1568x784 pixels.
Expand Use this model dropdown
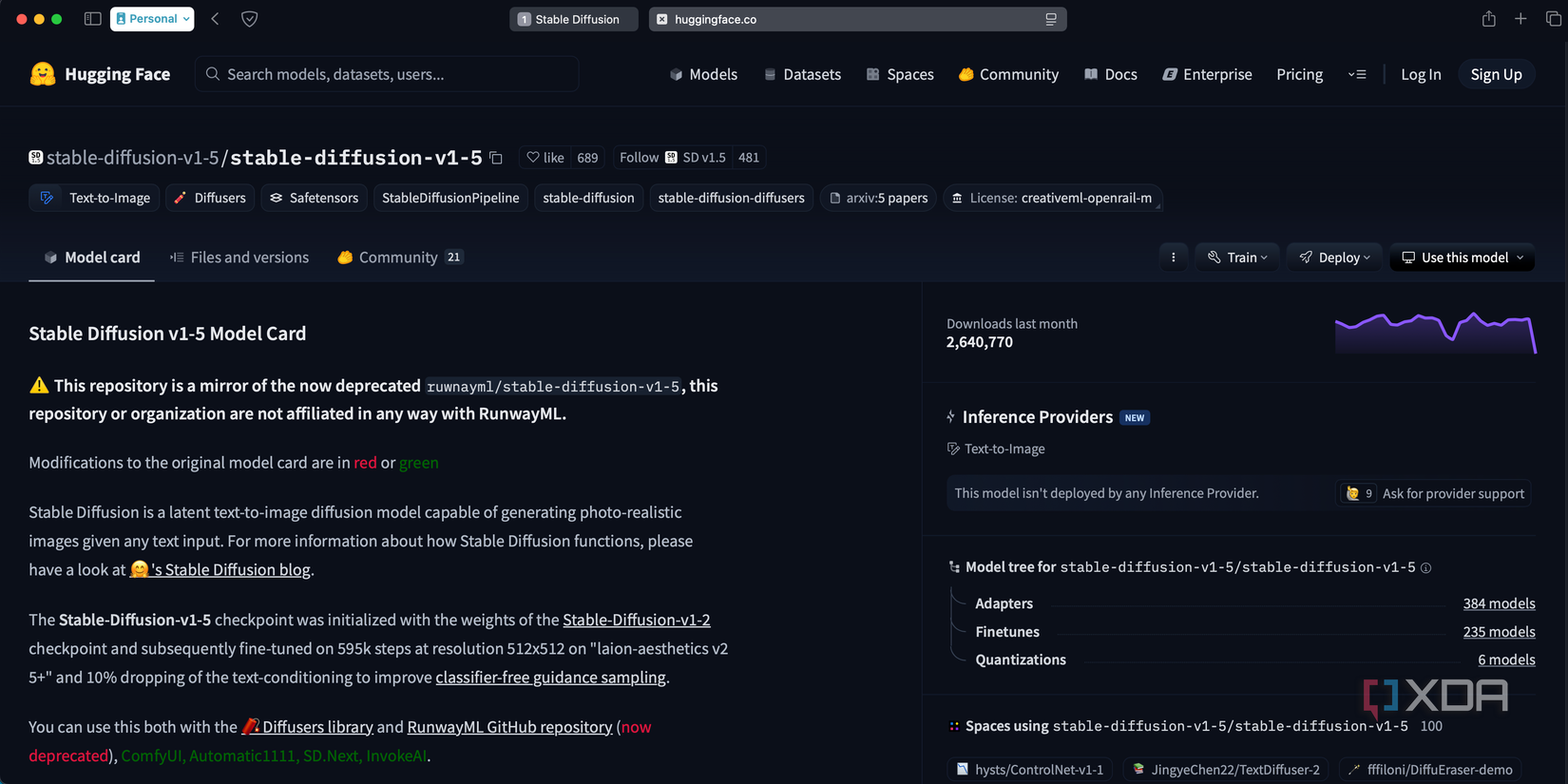[1462, 258]
